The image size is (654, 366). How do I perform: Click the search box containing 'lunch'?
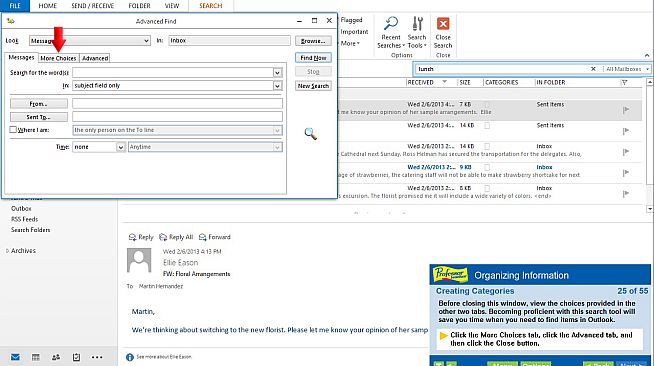503,69
